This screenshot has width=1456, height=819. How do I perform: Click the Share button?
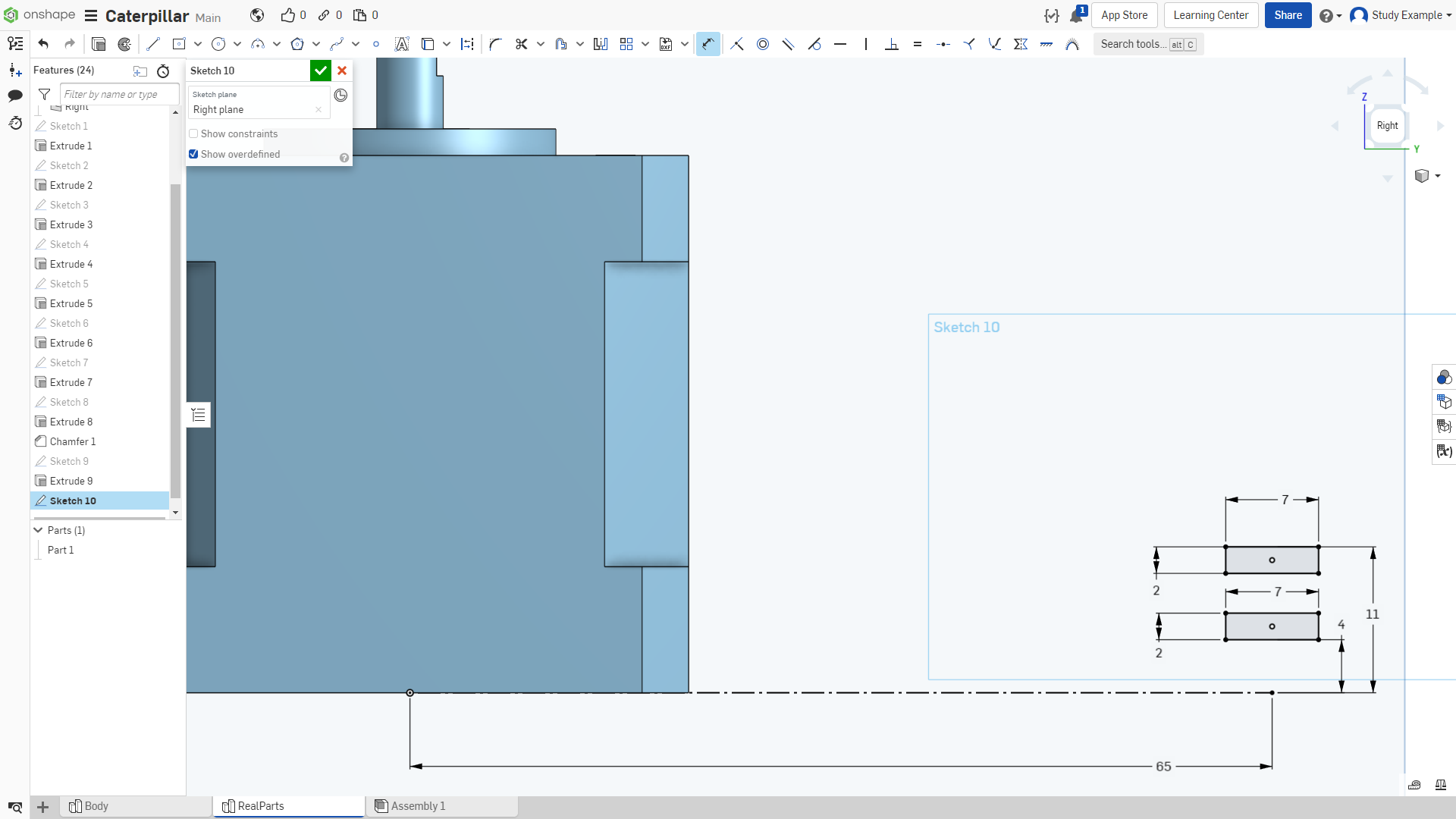click(x=1288, y=15)
